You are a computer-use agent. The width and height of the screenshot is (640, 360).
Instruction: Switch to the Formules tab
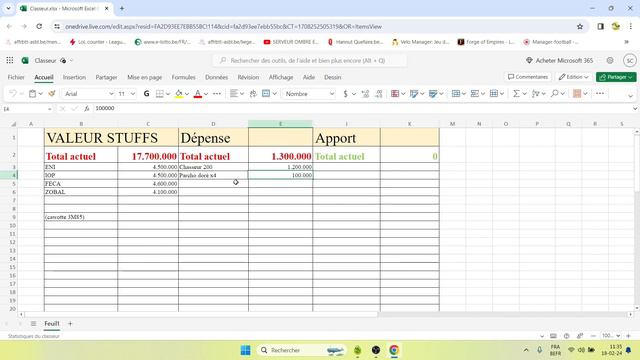(183, 77)
